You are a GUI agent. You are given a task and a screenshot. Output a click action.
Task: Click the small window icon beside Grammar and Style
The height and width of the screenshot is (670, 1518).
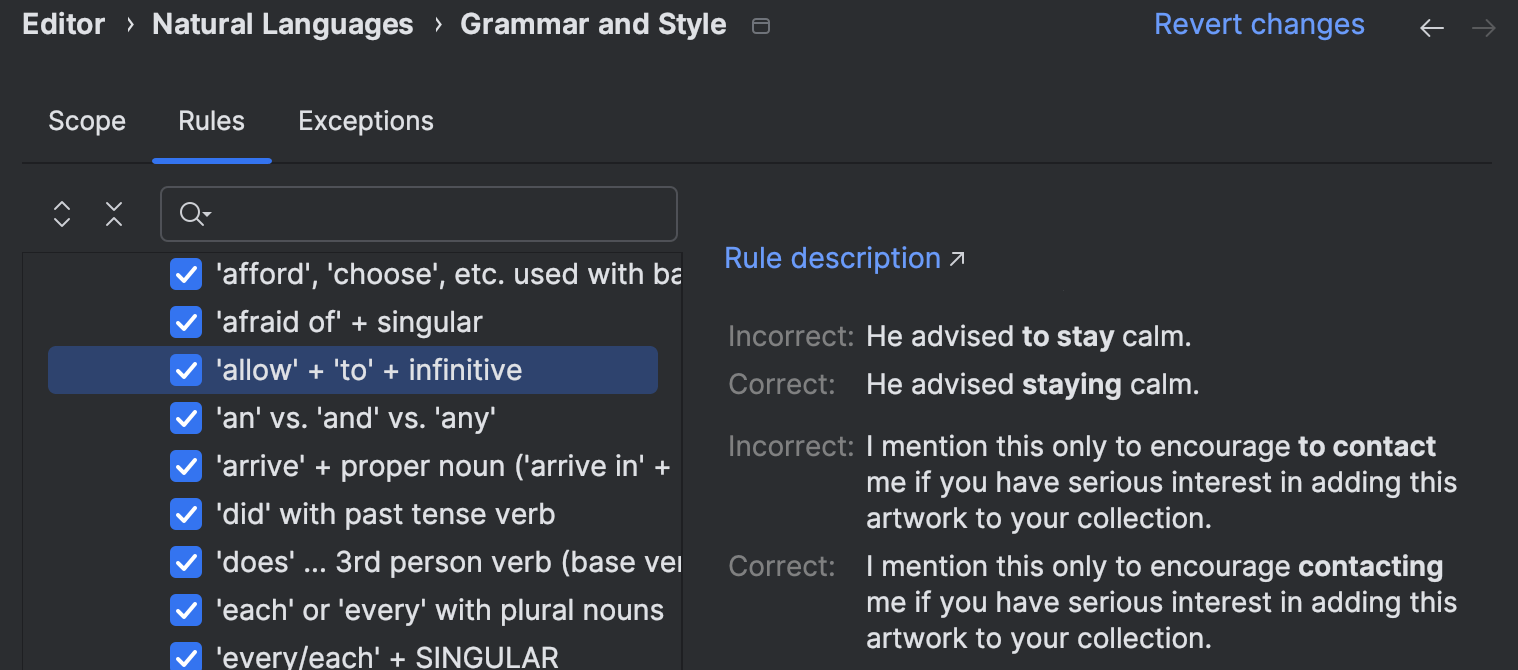[x=761, y=27]
